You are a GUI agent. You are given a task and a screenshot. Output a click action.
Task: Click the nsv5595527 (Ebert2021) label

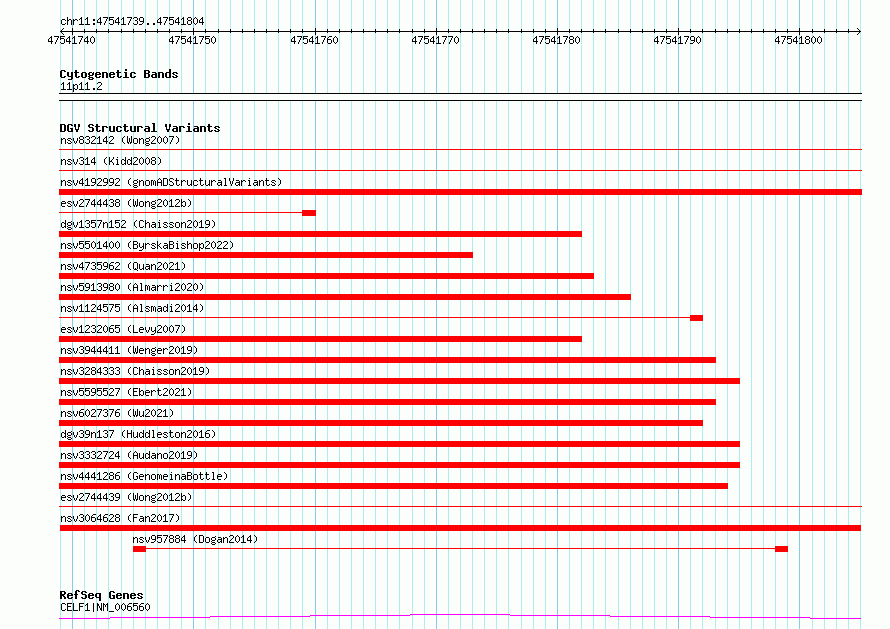[x=126, y=392]
